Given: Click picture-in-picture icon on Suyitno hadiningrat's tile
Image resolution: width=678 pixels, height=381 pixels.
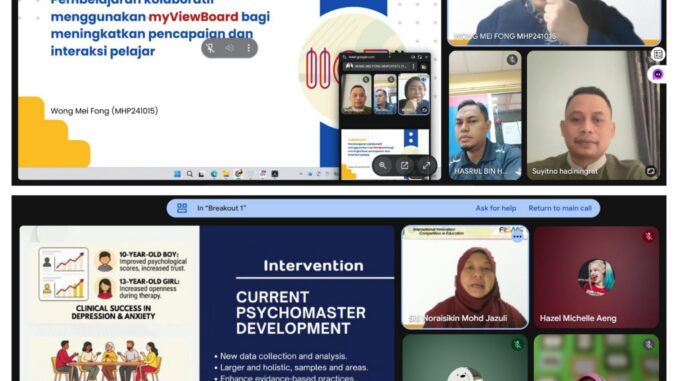Looking at the screenshot, I should 650,171.
